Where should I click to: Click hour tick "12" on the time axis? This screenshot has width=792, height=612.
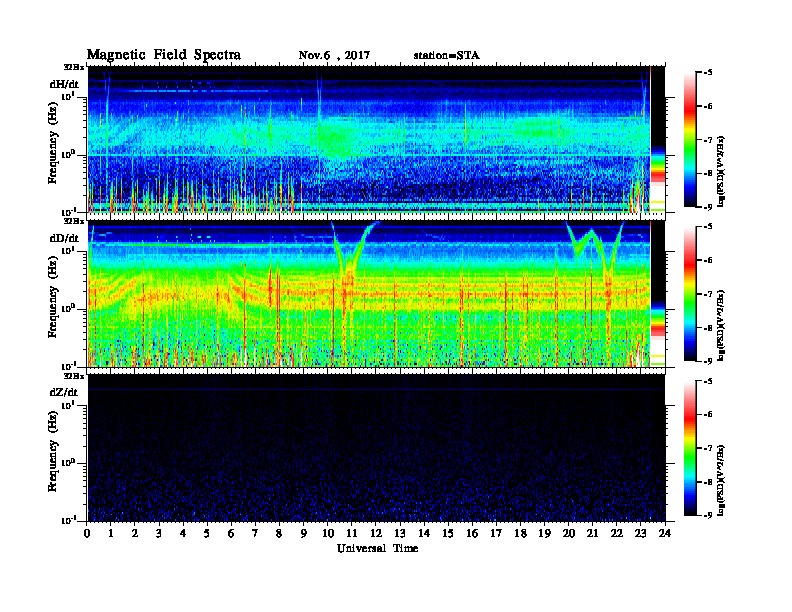coord(376,533)
